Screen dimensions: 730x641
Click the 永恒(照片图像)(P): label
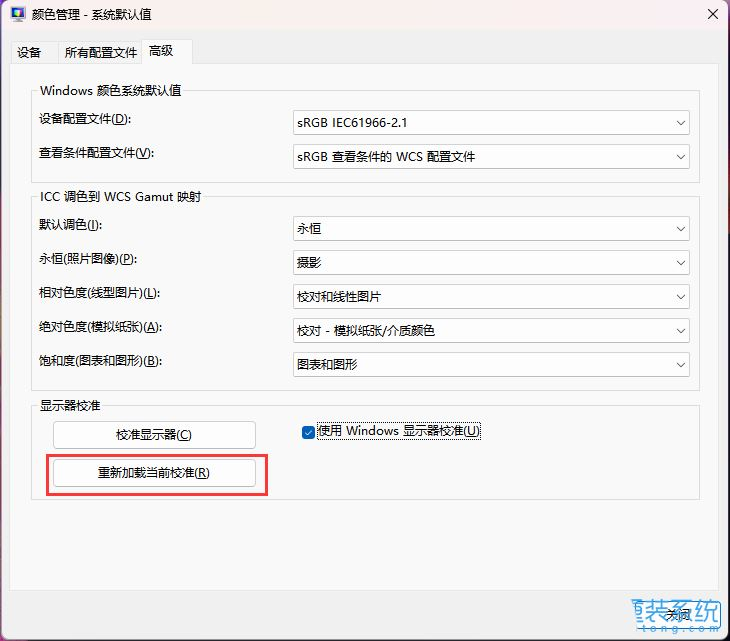pos(88,259)
